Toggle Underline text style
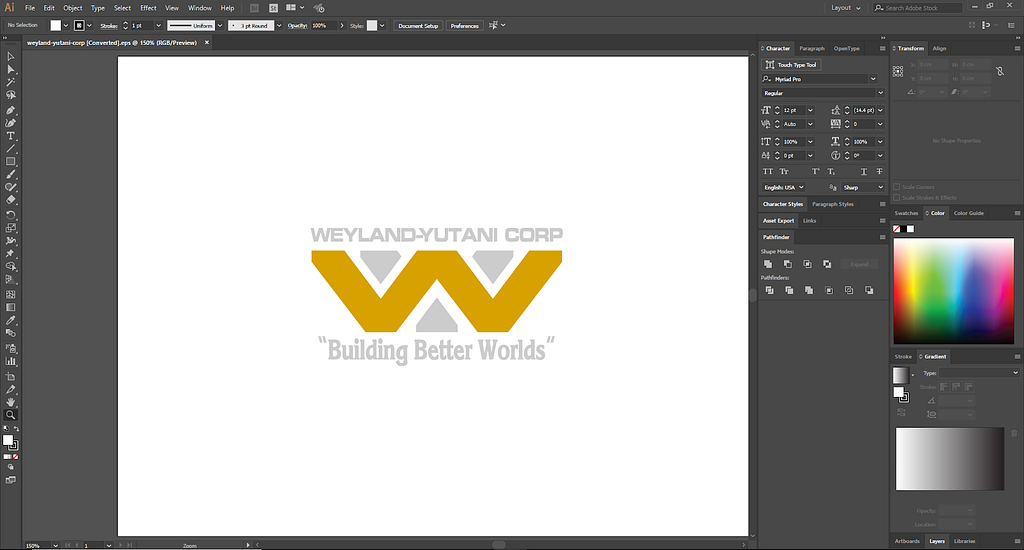 point(863,171)
